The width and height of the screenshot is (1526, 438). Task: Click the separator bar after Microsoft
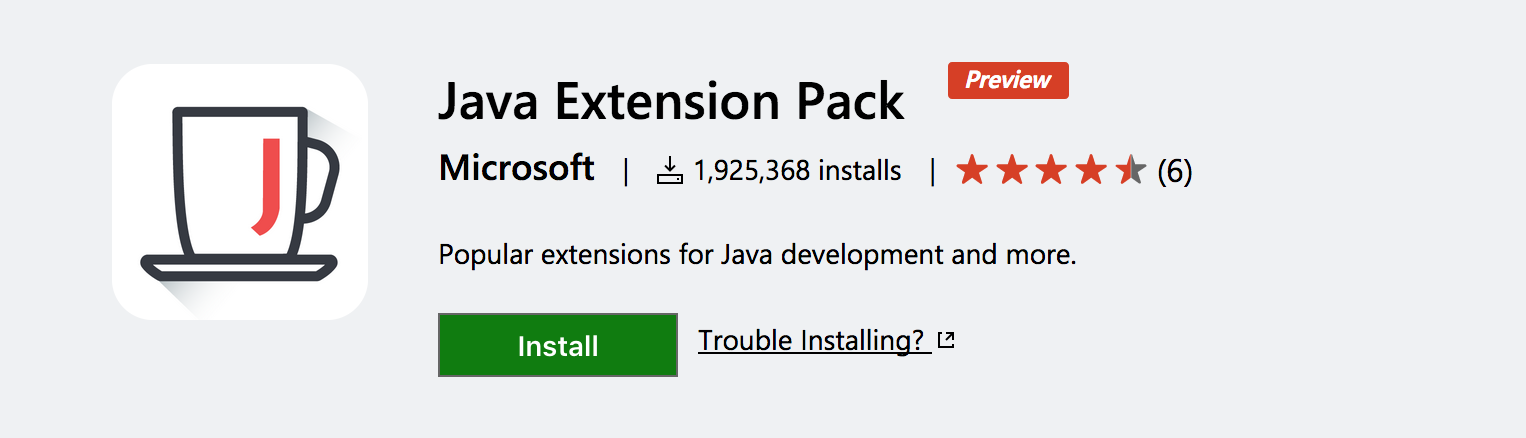pyautogui.click(x=626, y=171)
